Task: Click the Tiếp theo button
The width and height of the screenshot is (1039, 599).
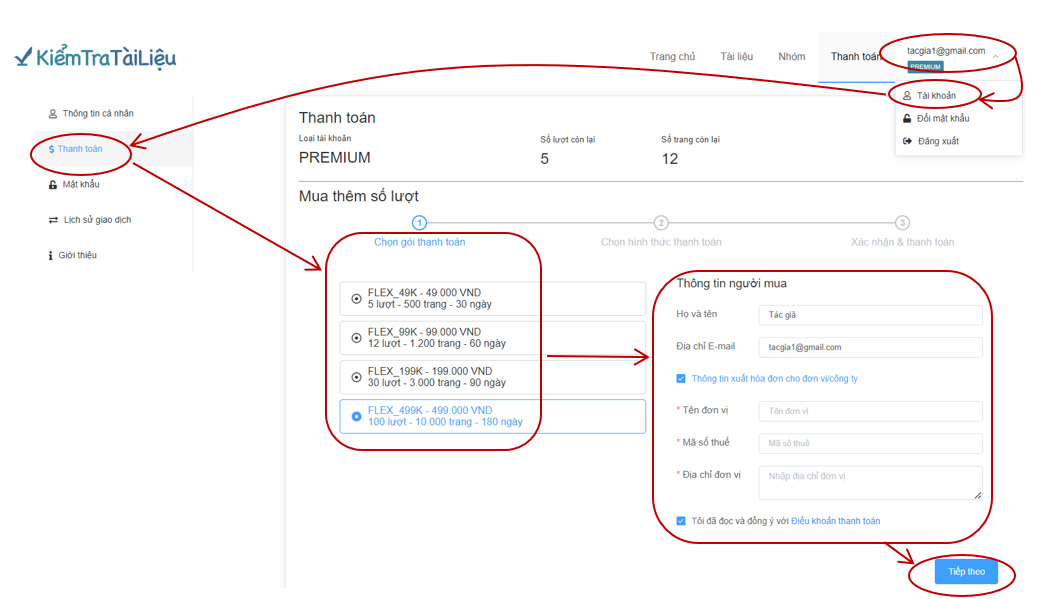Action: 966,571
